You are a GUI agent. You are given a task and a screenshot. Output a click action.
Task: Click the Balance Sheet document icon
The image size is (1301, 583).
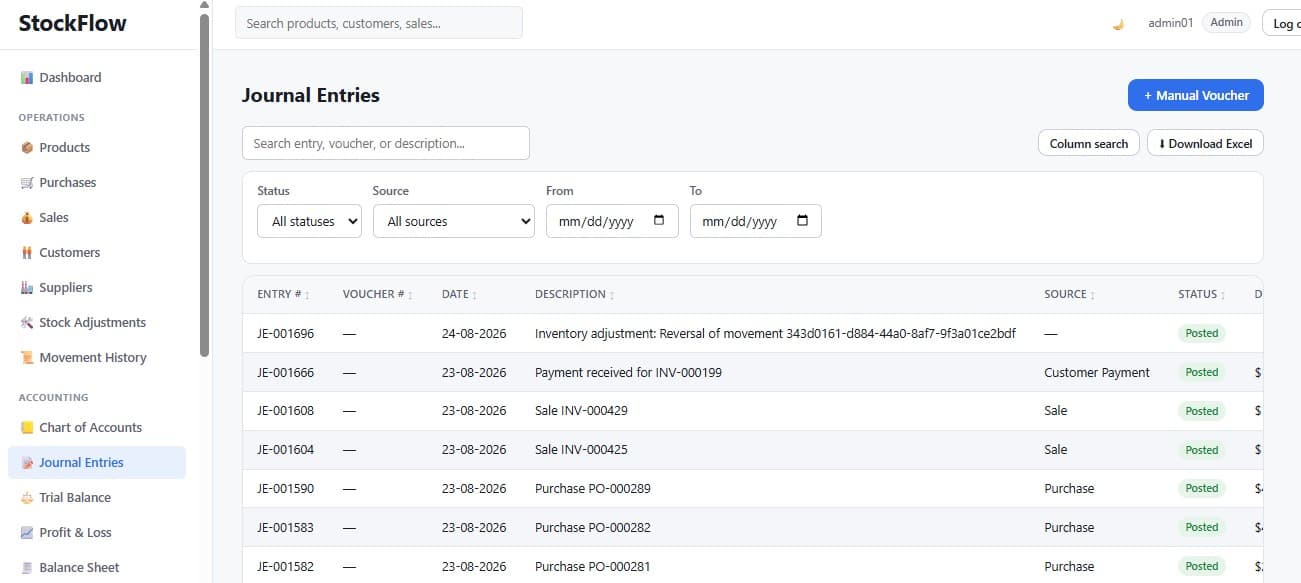(x=27, y=568)
